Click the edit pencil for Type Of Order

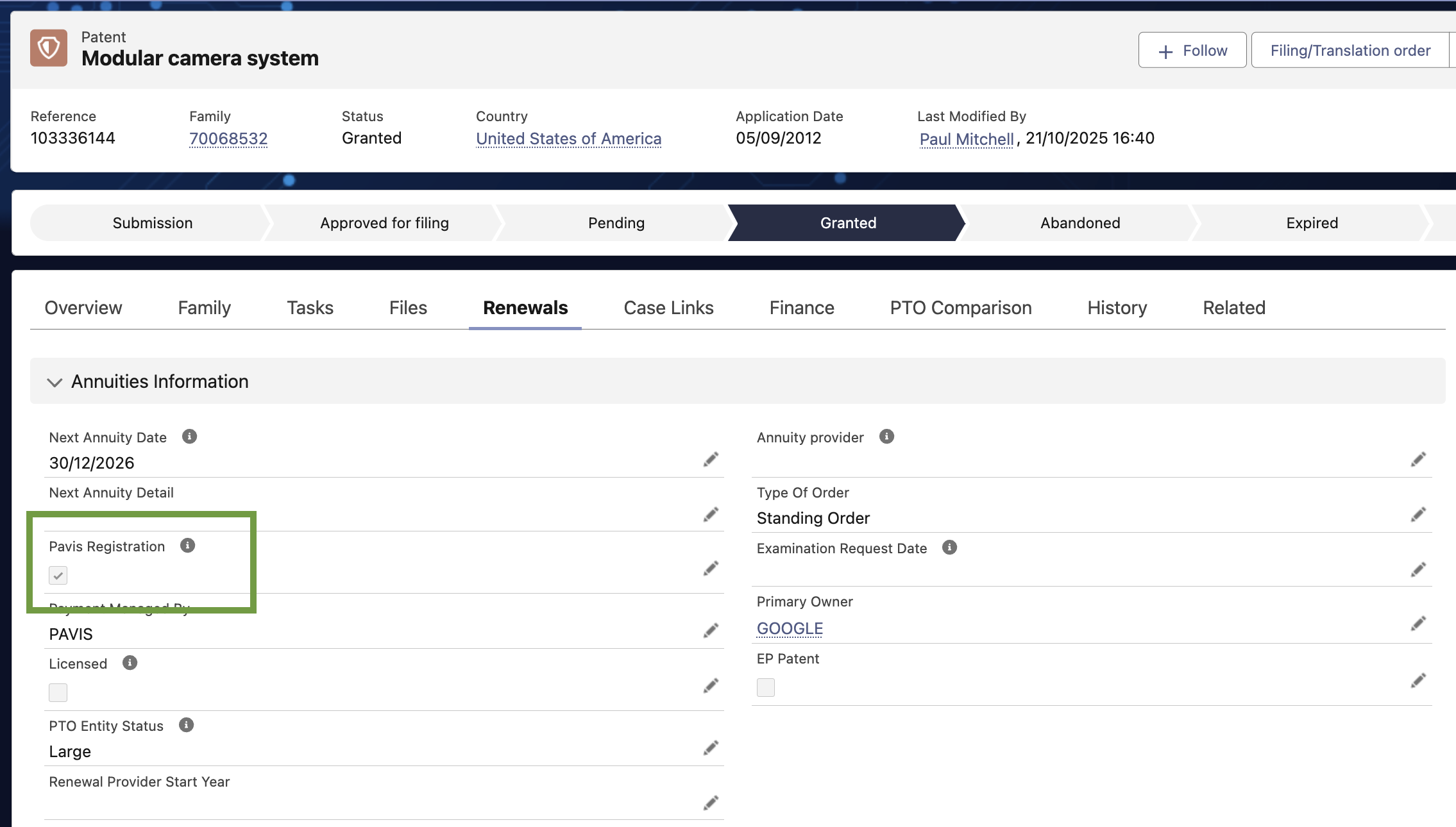pos(1418,515)
